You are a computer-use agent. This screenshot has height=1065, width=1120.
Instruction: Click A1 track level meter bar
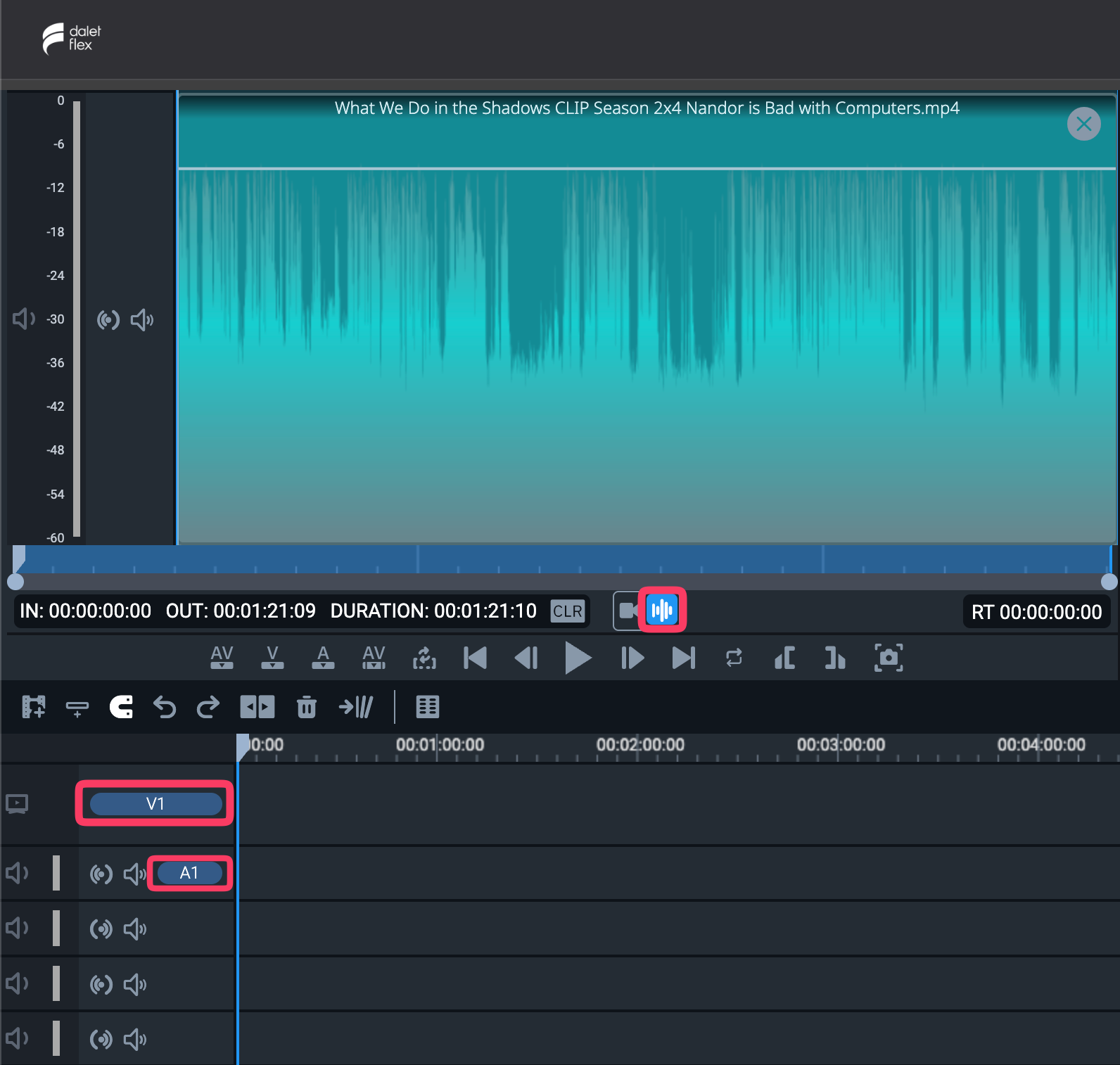click(56, 873)
